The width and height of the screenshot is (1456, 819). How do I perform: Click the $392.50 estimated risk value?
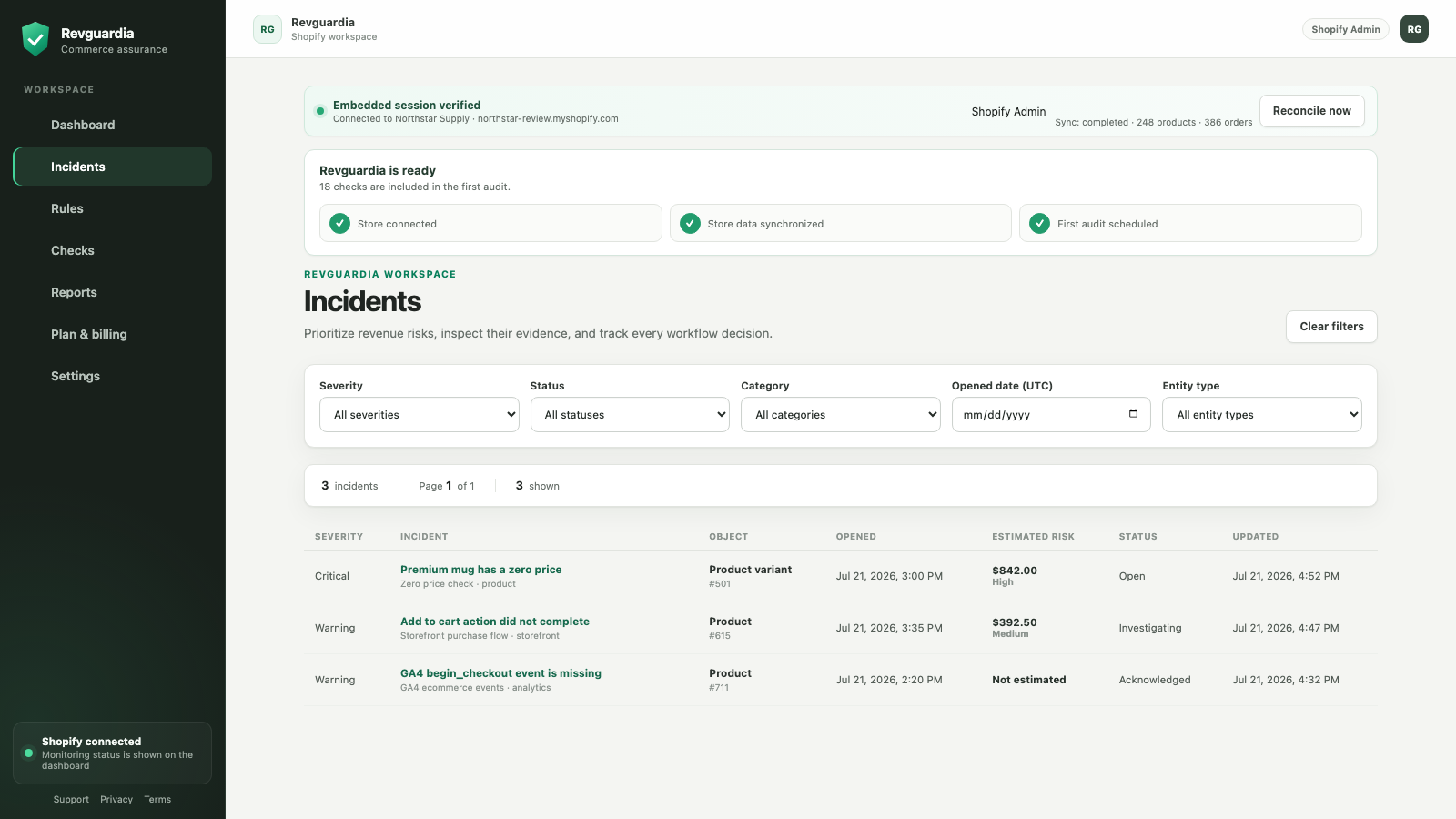1015,622
